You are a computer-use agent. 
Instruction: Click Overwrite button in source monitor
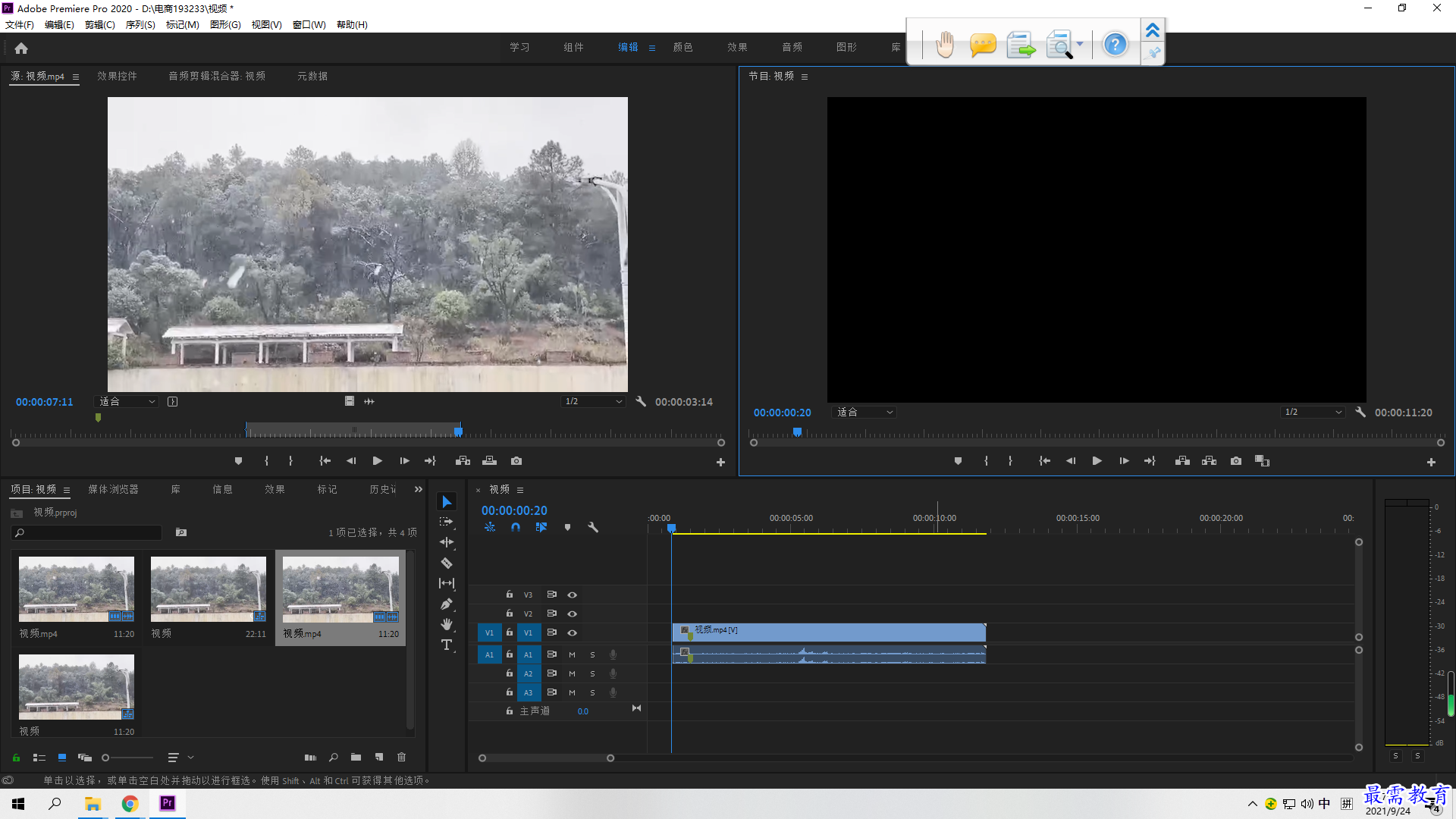(x=489, y=461)
